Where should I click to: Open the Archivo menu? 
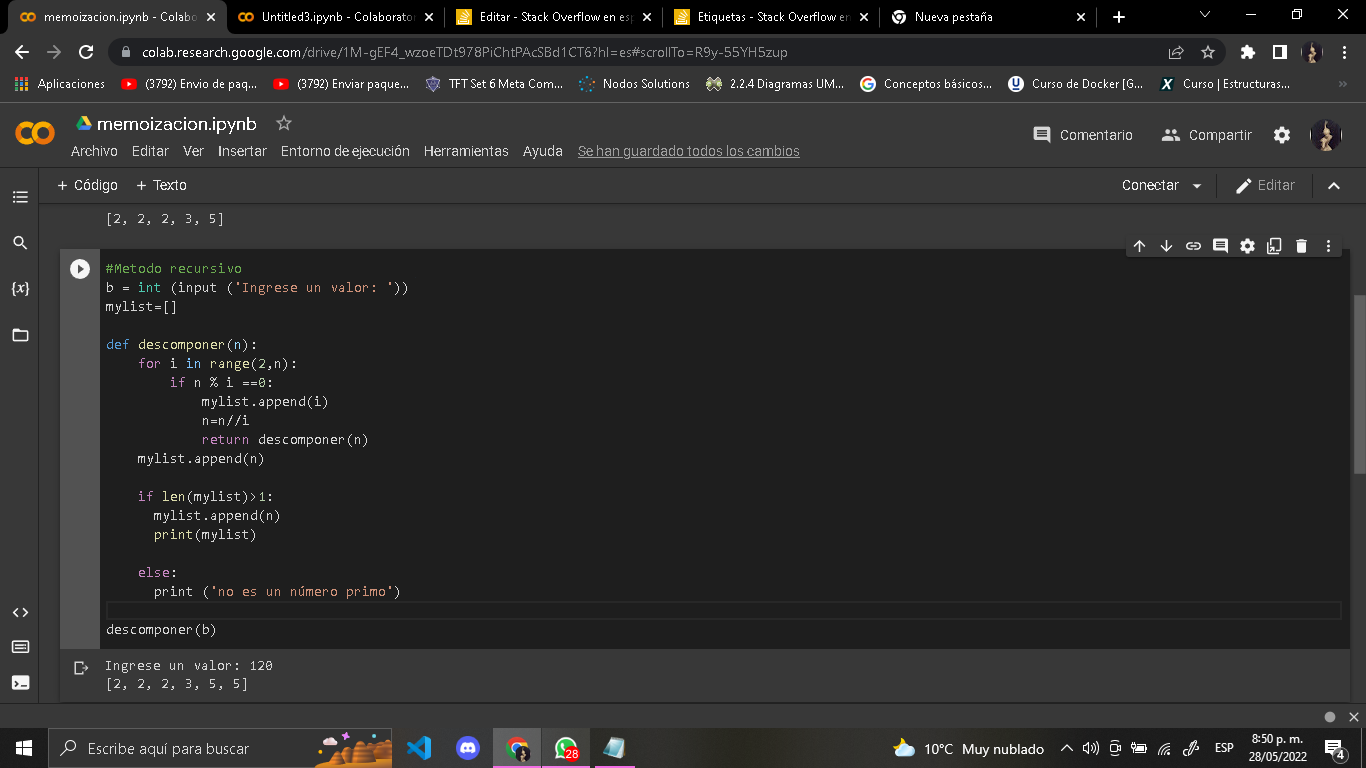coord(94,151)
